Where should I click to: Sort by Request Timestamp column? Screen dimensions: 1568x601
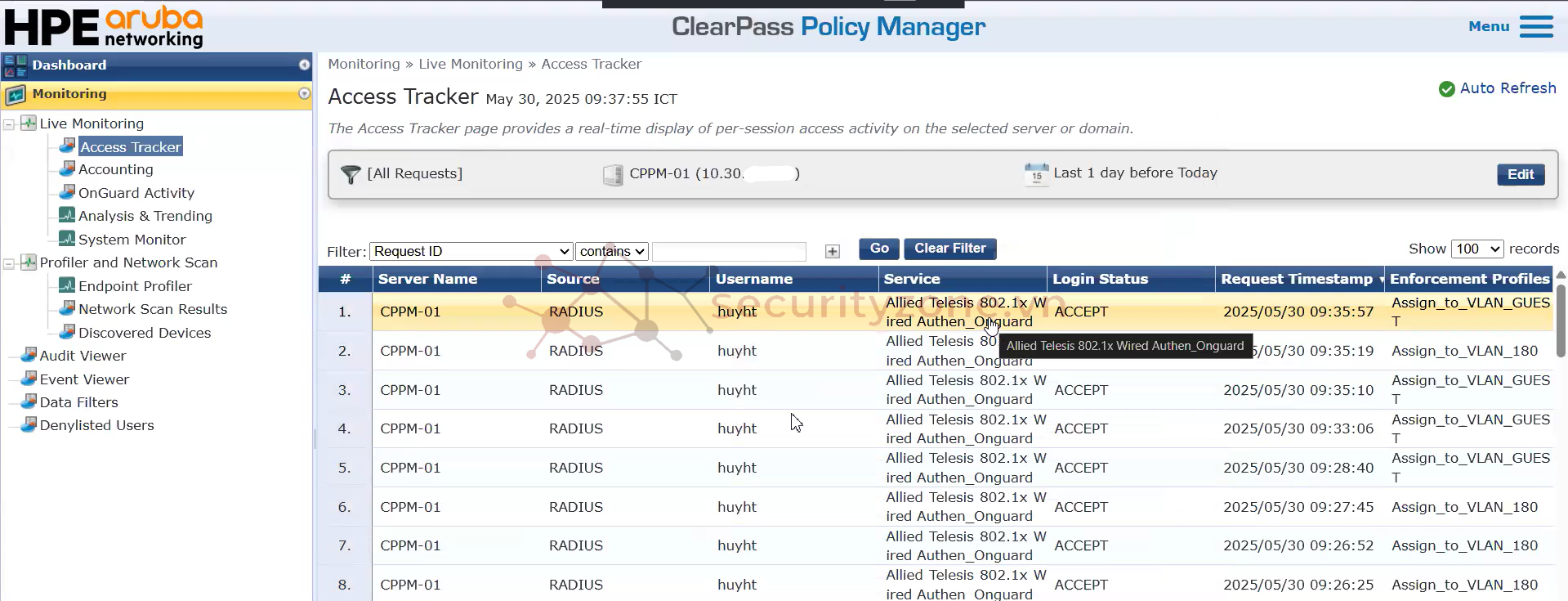pos(1298,279)
